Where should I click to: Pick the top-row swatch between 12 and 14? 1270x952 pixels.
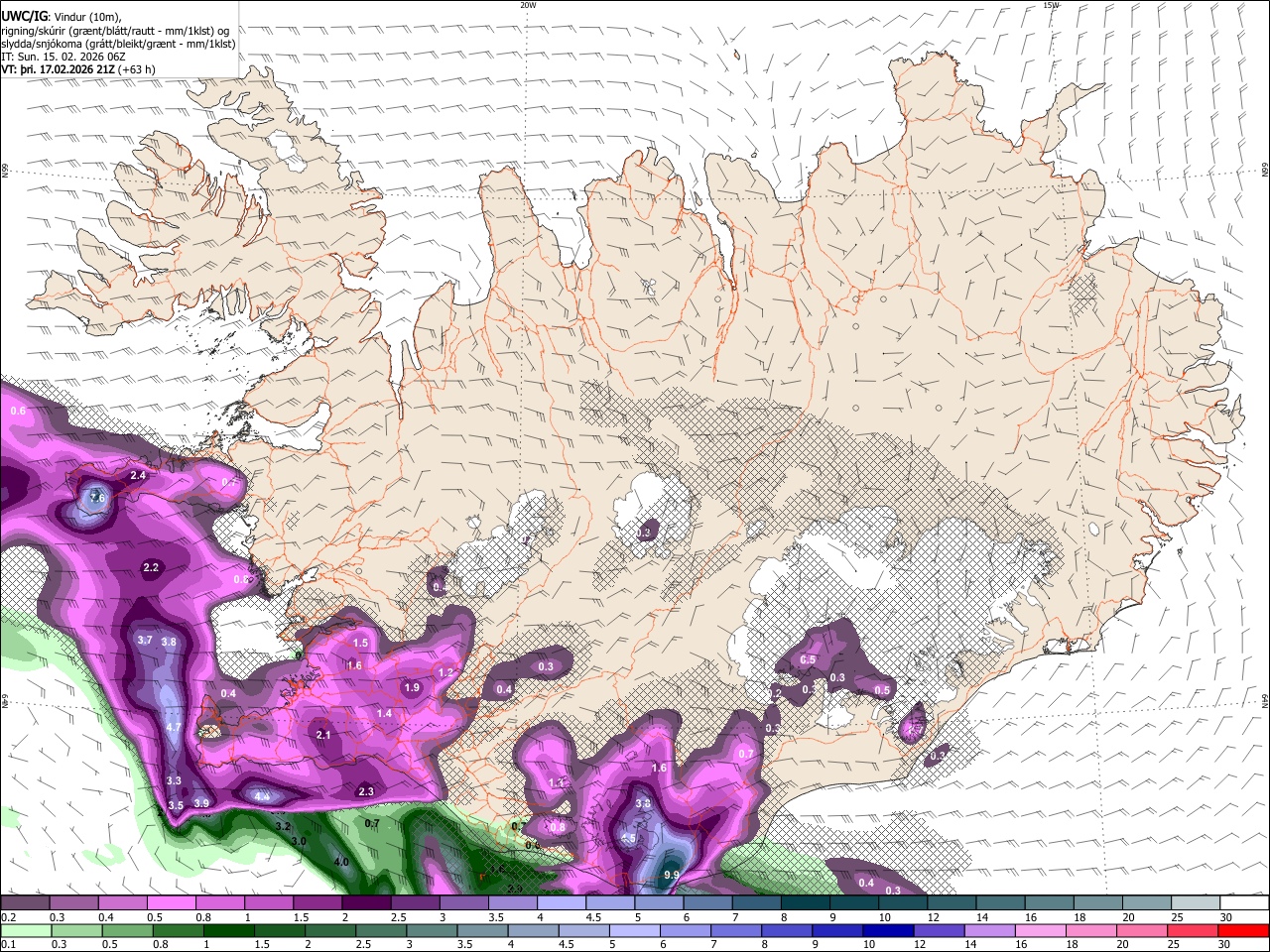click(952, 902)
